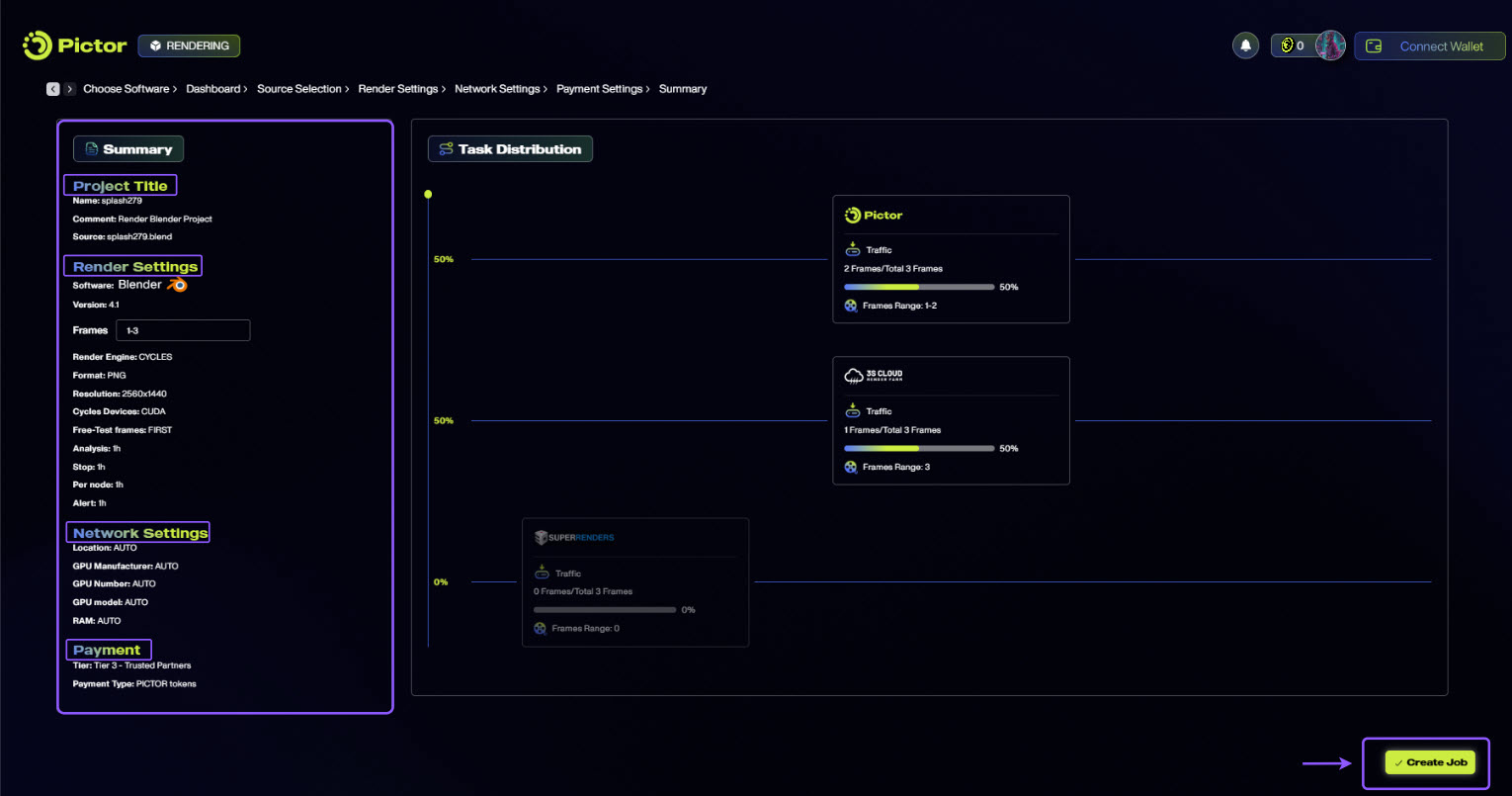Image resolution: width=1512 pixels, height=796 pixels.
Task: Navigate to Network Settings breadcrumb
Action: [x=497, y=89]
